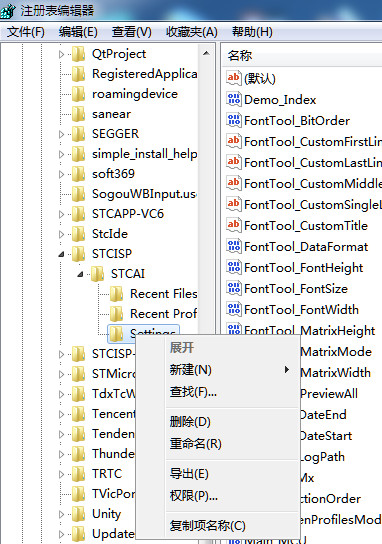Click the roamingdevice folder icon
The image size is (382, 544).
(79, 94)
